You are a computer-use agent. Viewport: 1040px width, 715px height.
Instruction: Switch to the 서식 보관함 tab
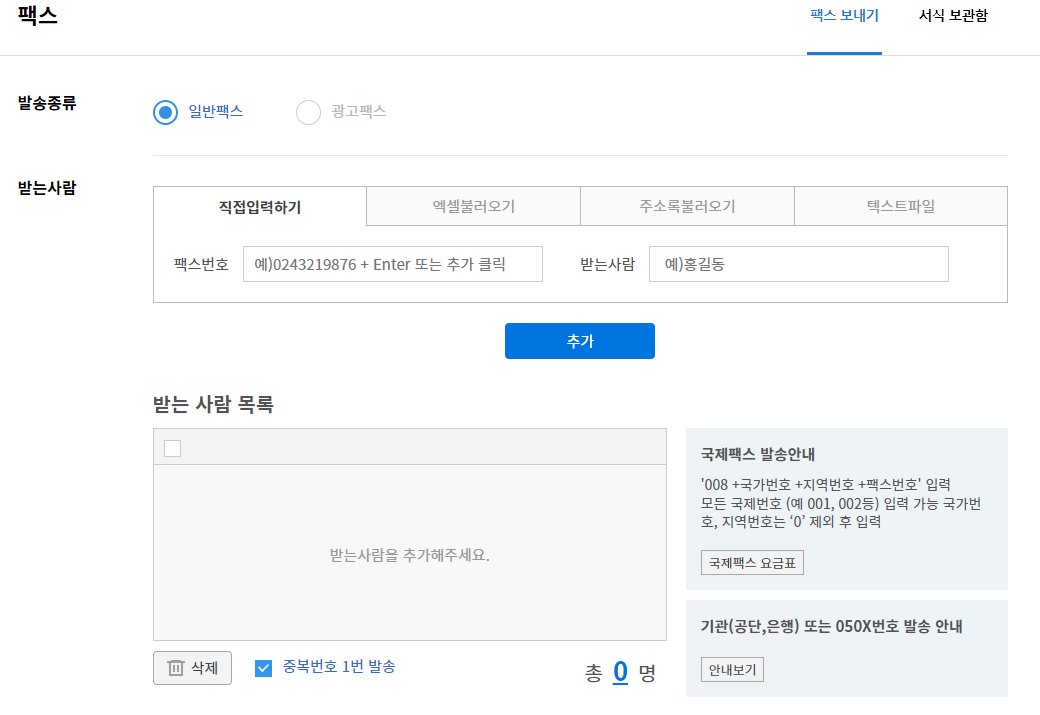(x=952, y=16)
